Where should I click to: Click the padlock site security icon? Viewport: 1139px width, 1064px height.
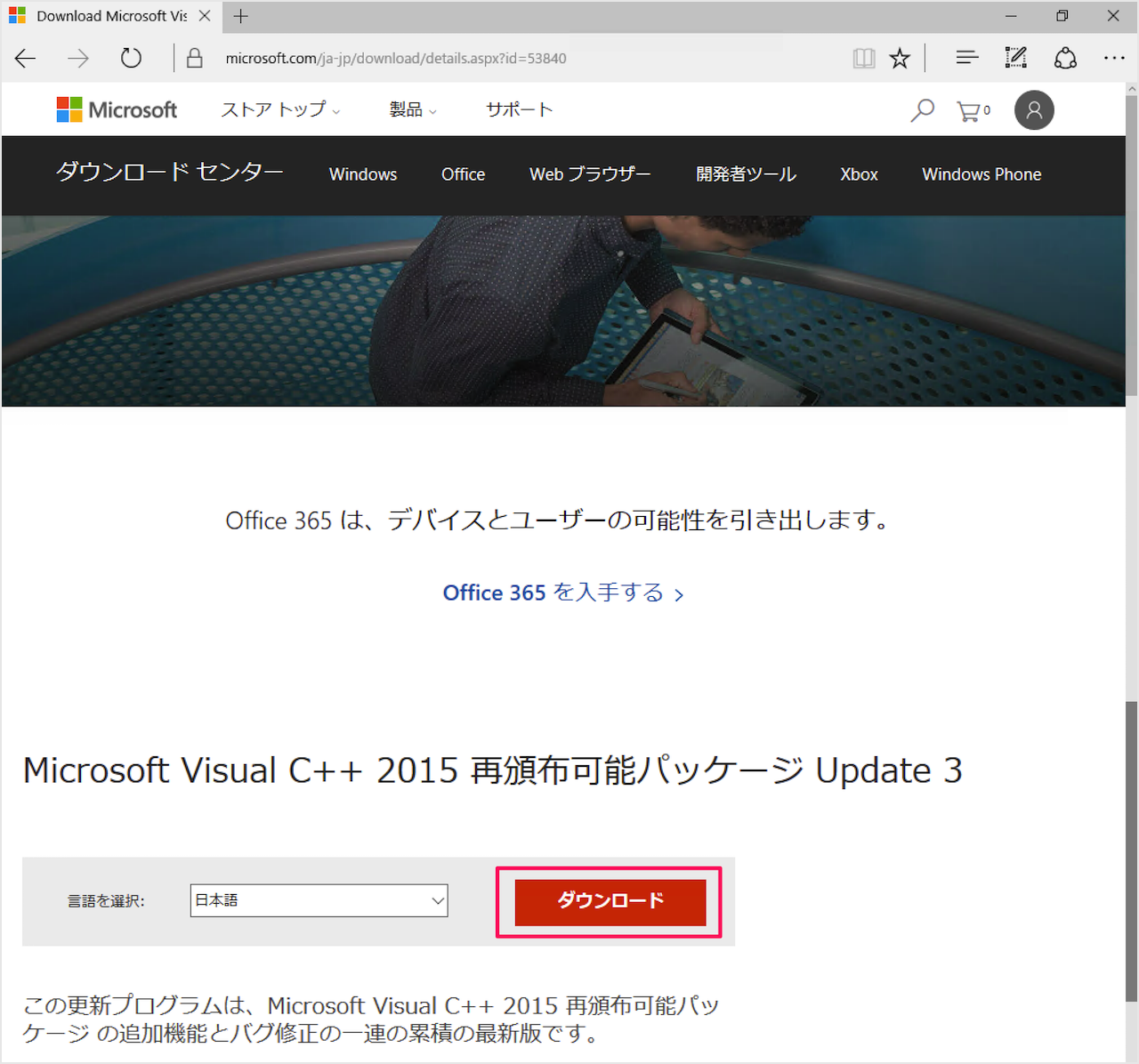pos(194,59)
